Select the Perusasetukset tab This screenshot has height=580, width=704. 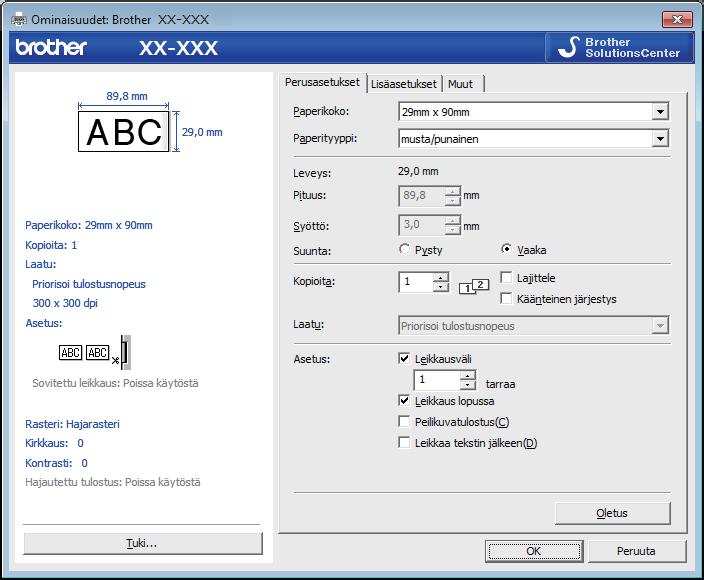(x=322, y=82)
